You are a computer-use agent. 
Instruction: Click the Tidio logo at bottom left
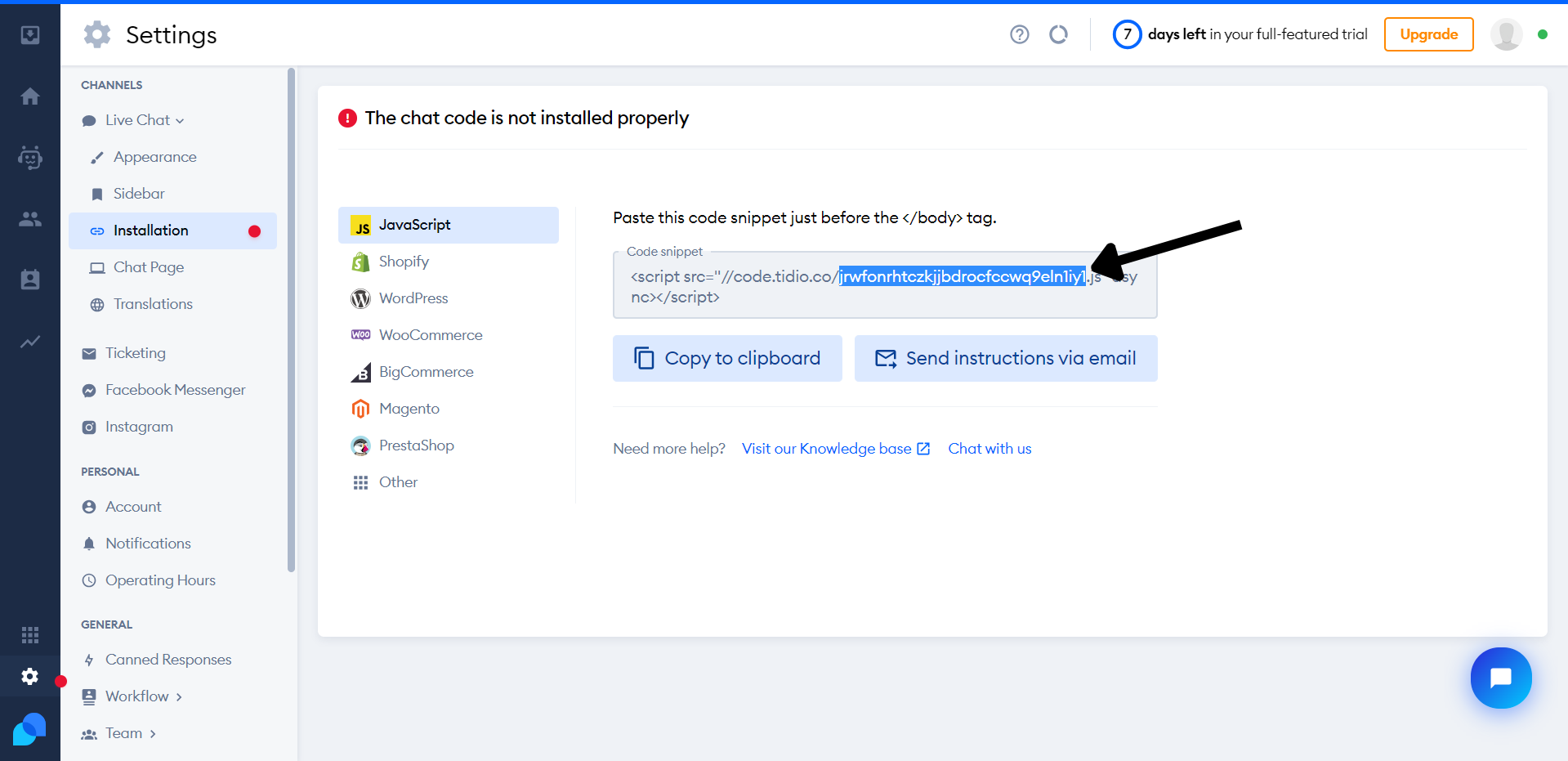coord(29,729)
